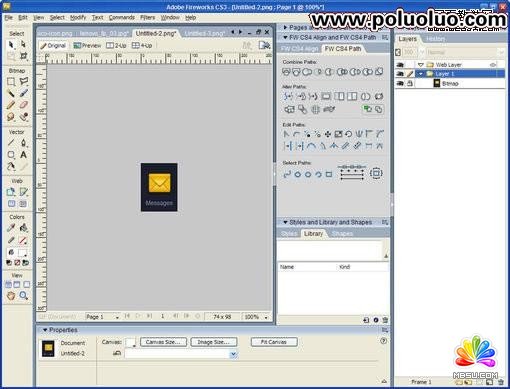
Task: Click the fill color swatch
Action: tap(23, 252)
